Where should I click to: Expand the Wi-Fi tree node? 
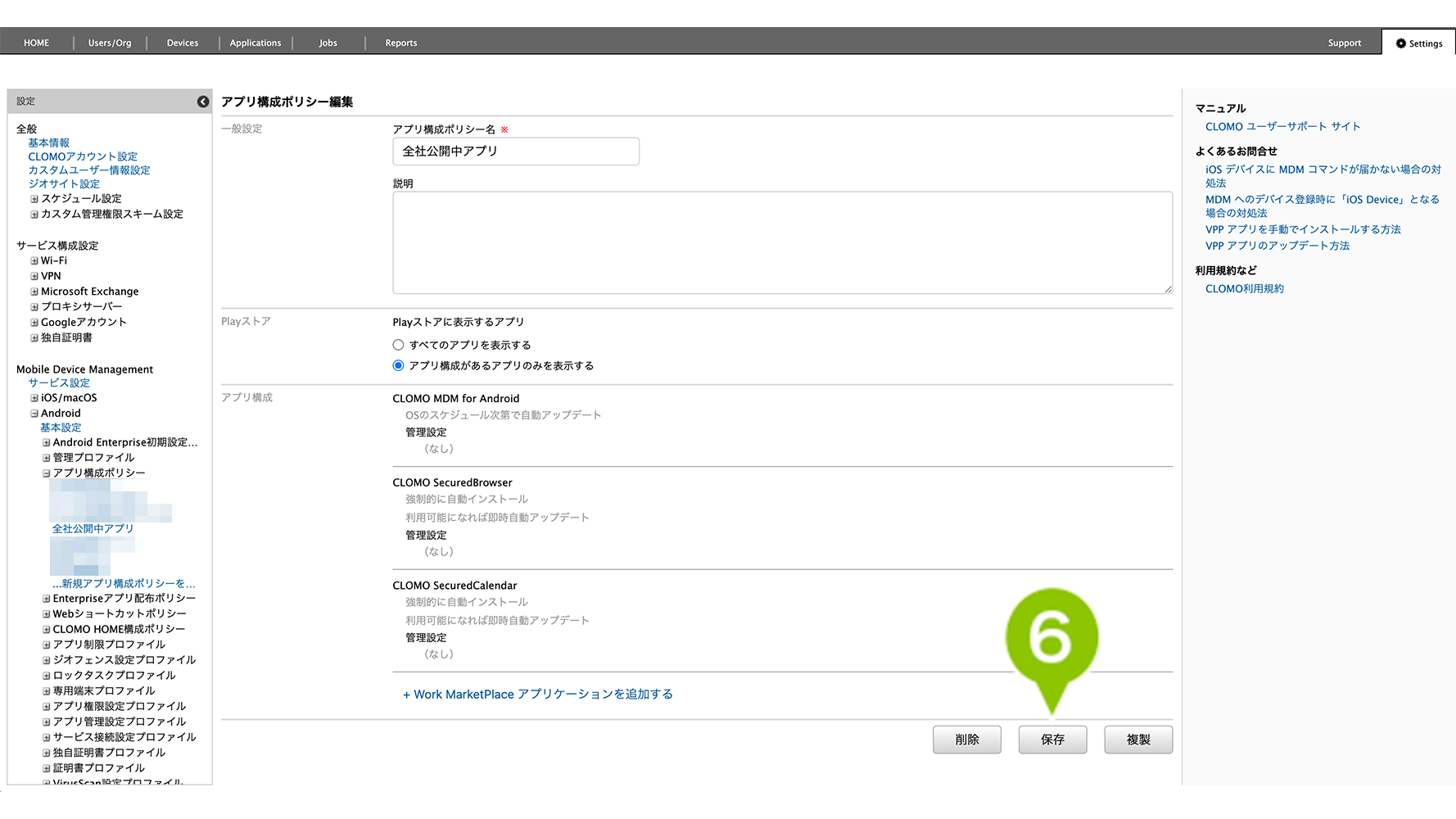[34, 261]
